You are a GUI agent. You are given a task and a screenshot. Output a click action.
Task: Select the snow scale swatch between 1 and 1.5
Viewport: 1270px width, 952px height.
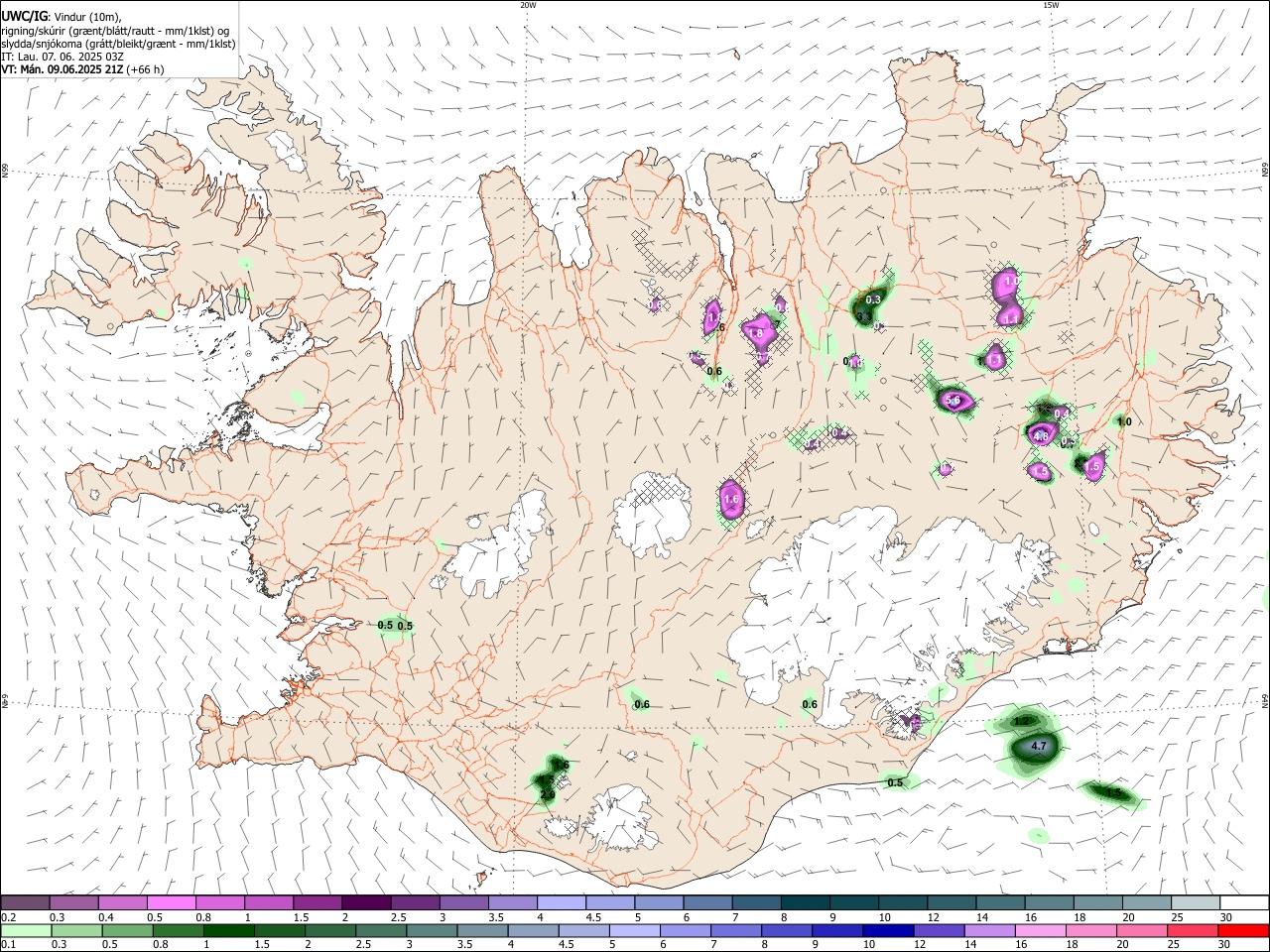tap(268, 902)
